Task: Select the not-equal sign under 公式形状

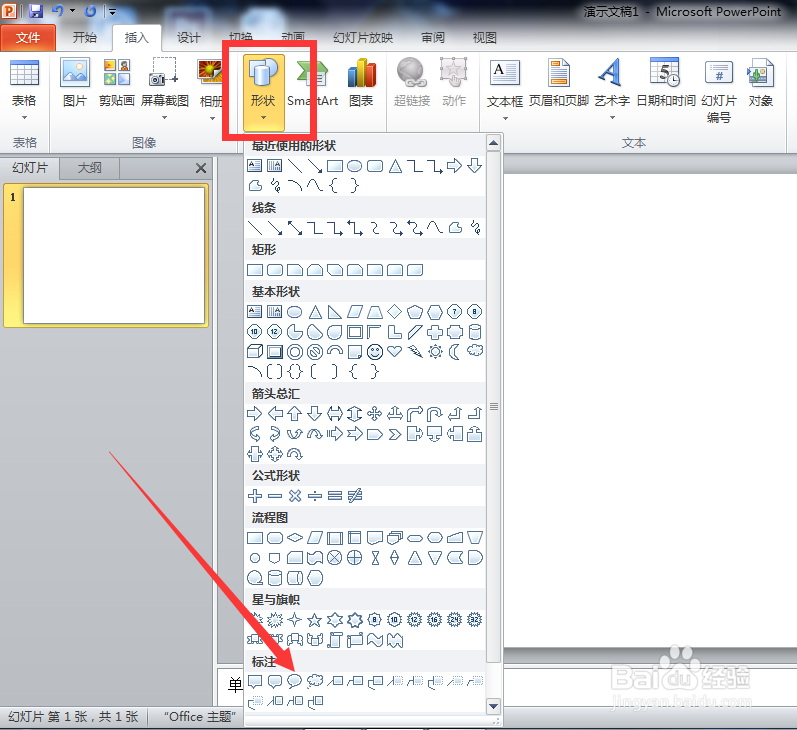Action: pyautogui.click(x=355, y=496)
